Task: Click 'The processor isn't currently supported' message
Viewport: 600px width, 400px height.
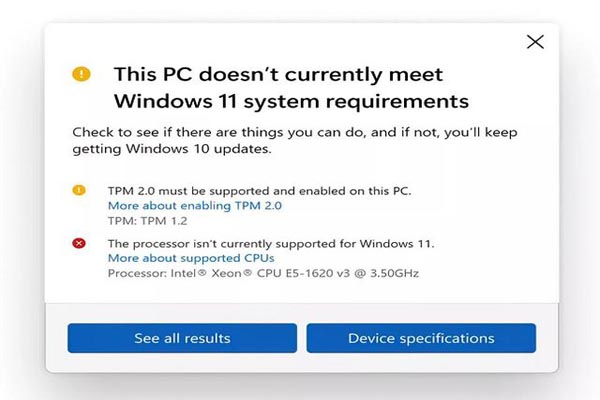Action: 271,243
